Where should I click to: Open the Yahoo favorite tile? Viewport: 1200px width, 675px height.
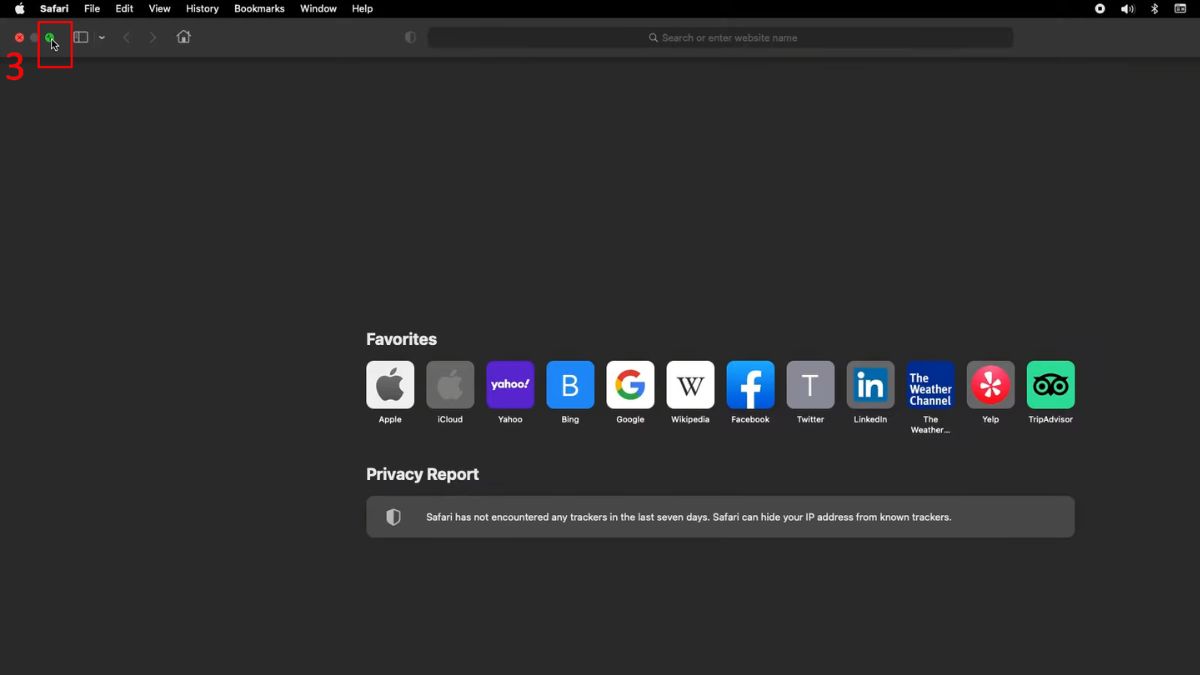point(510,385)
